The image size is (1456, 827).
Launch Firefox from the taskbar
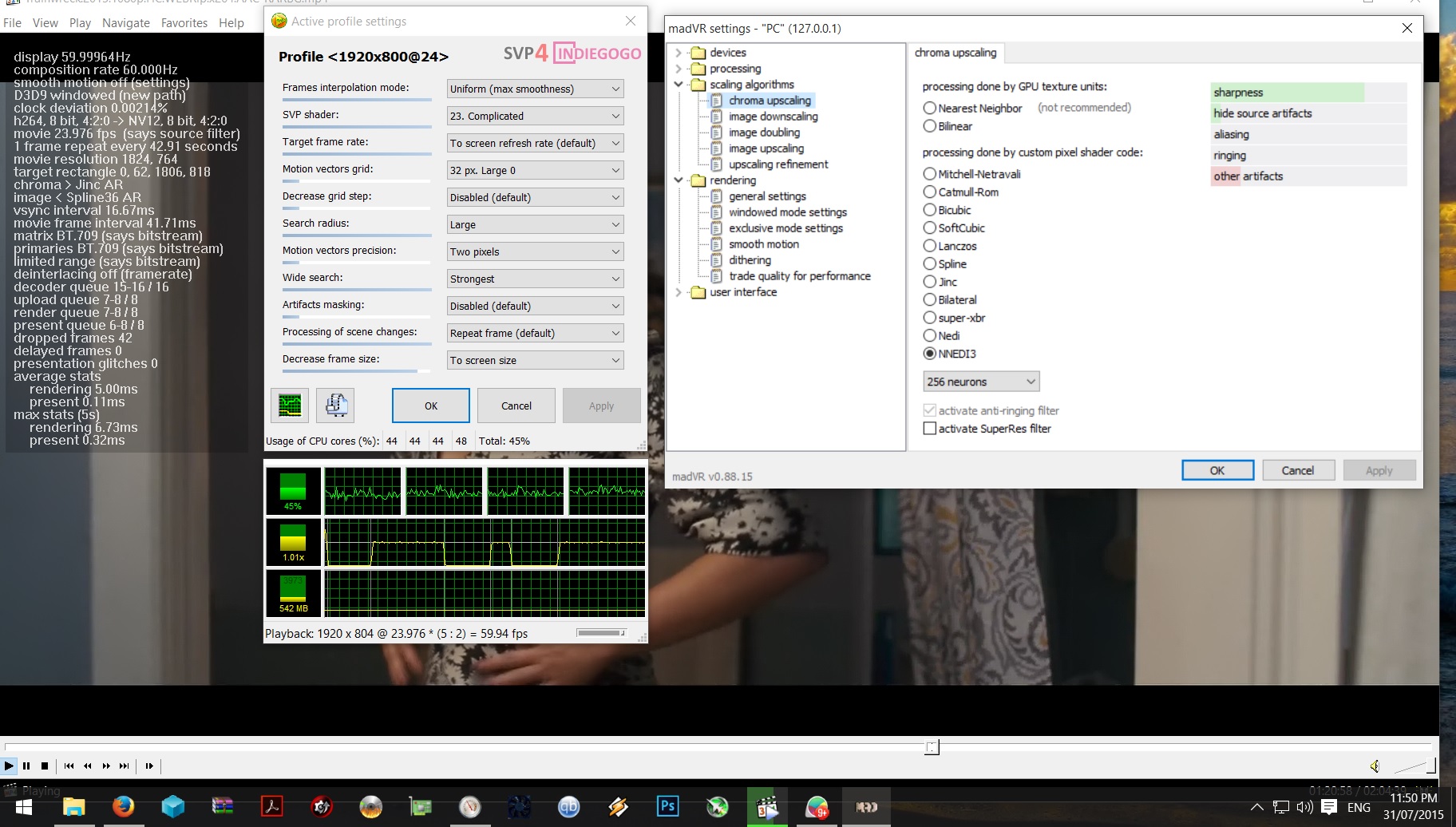pos(123,807)
